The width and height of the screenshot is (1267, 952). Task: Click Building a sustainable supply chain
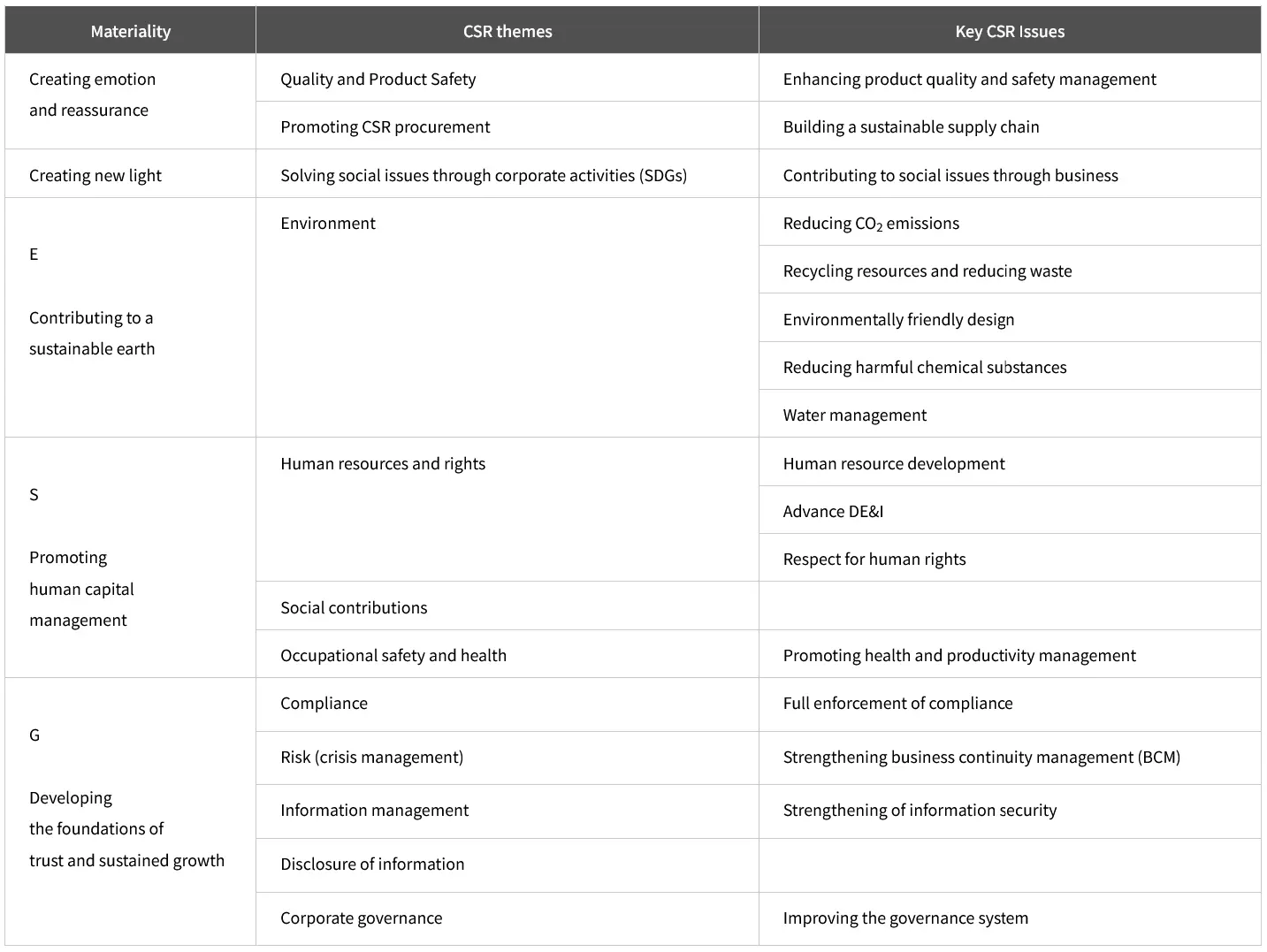911,127
